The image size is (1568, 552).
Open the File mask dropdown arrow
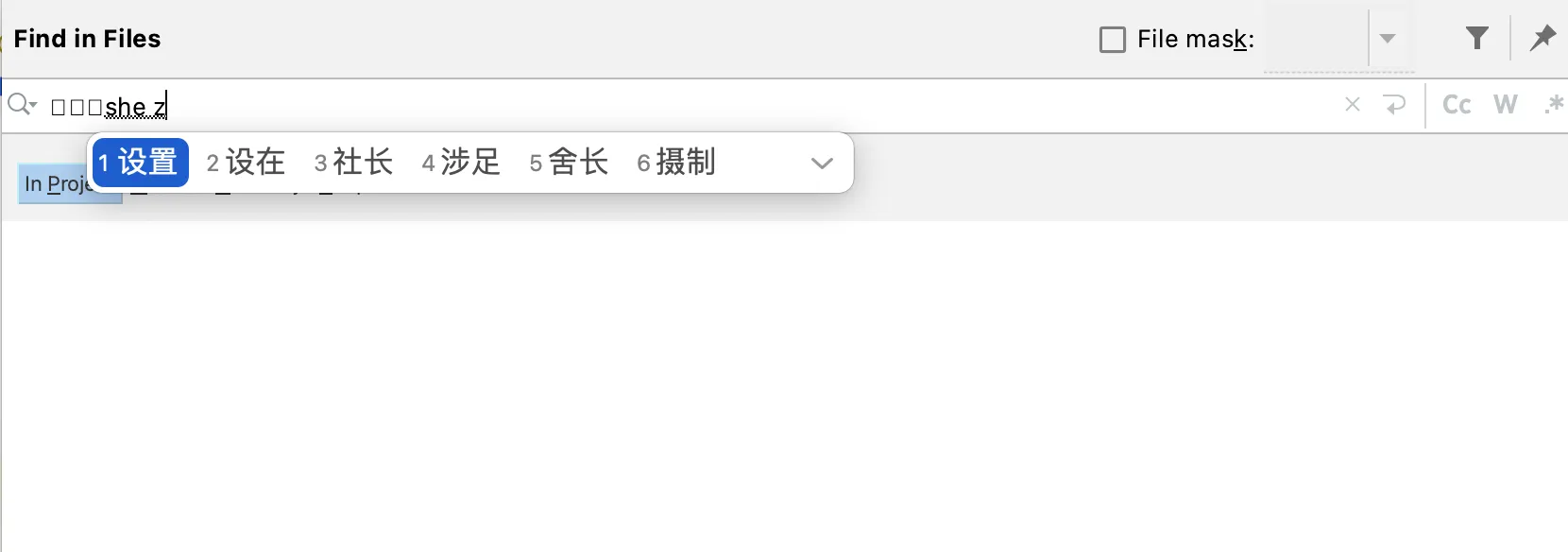[1388, 39]
